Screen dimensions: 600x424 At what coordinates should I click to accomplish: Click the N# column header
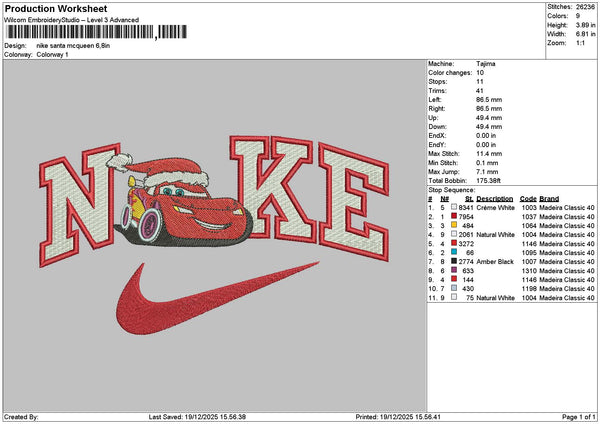(444, 199)
